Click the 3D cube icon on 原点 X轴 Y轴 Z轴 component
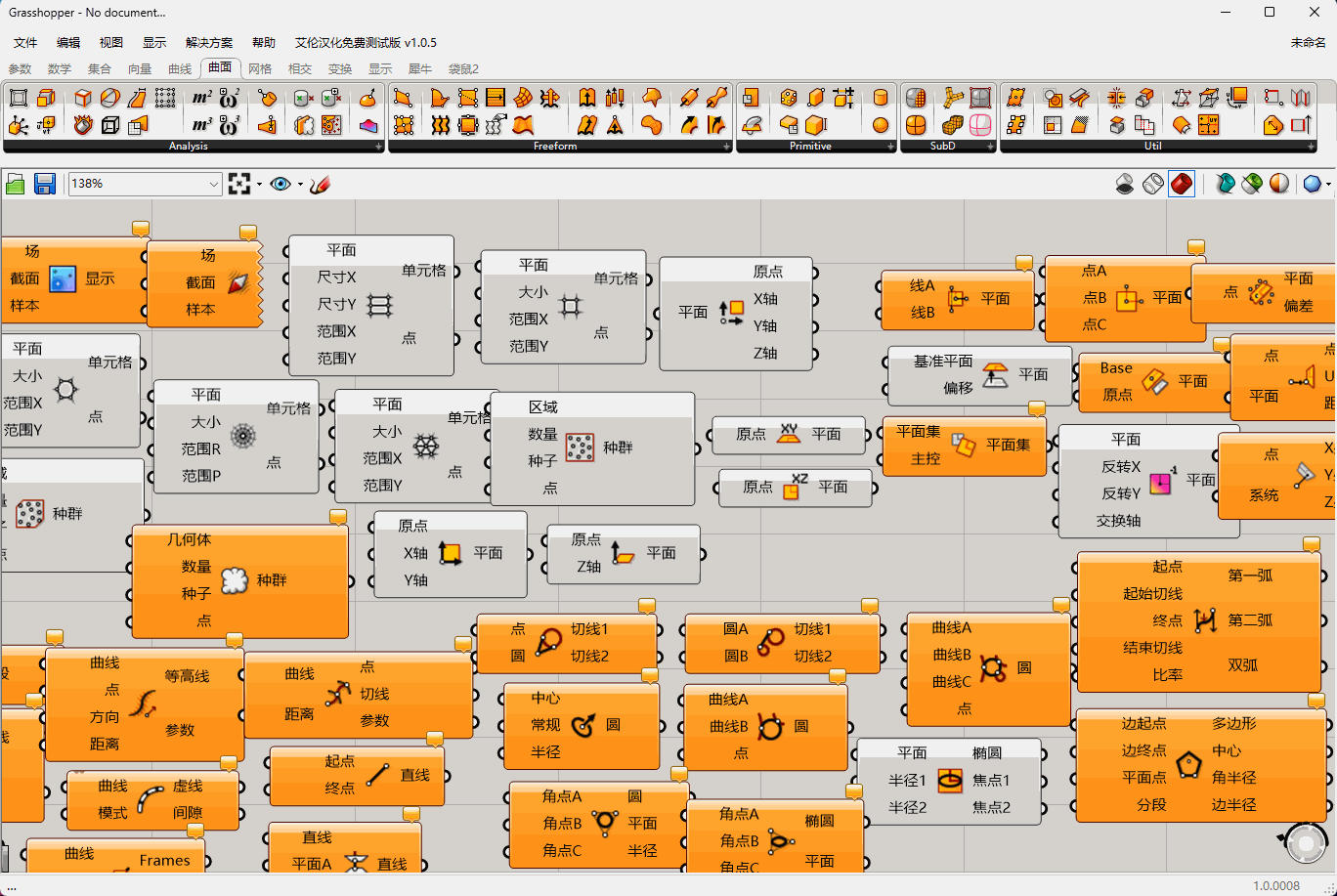The height and width of the screenshot is (896, 1337). tap(731, 312)
